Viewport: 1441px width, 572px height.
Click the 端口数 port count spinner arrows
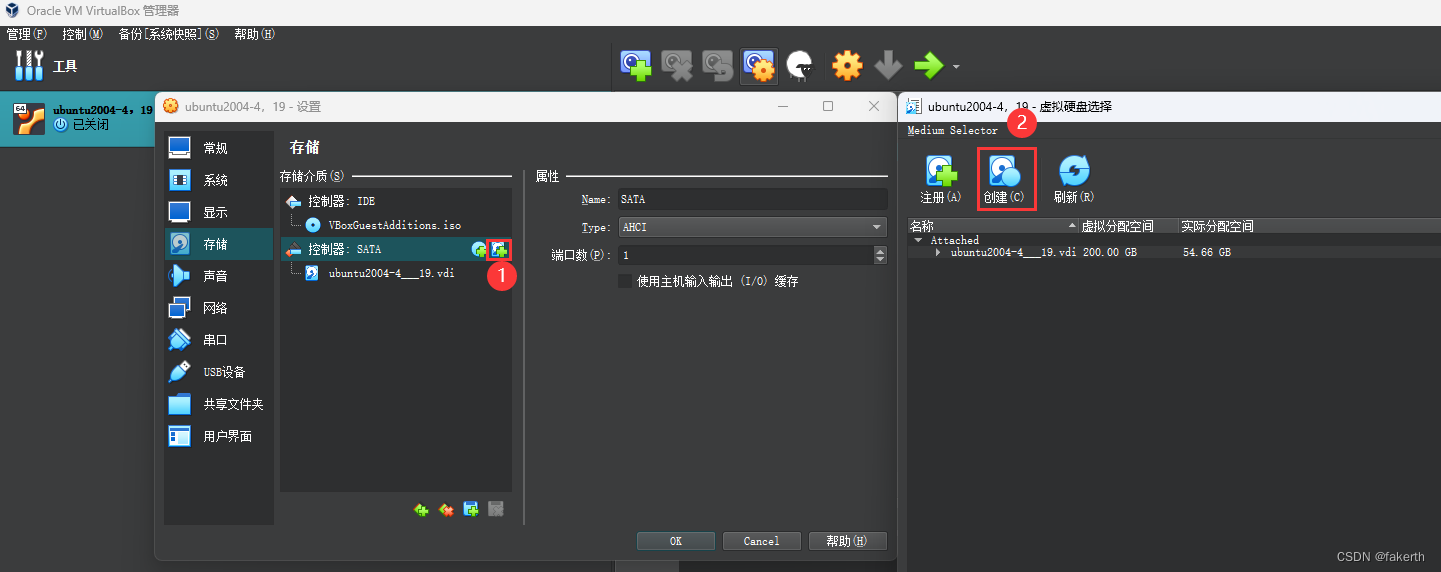click(880, 255)
